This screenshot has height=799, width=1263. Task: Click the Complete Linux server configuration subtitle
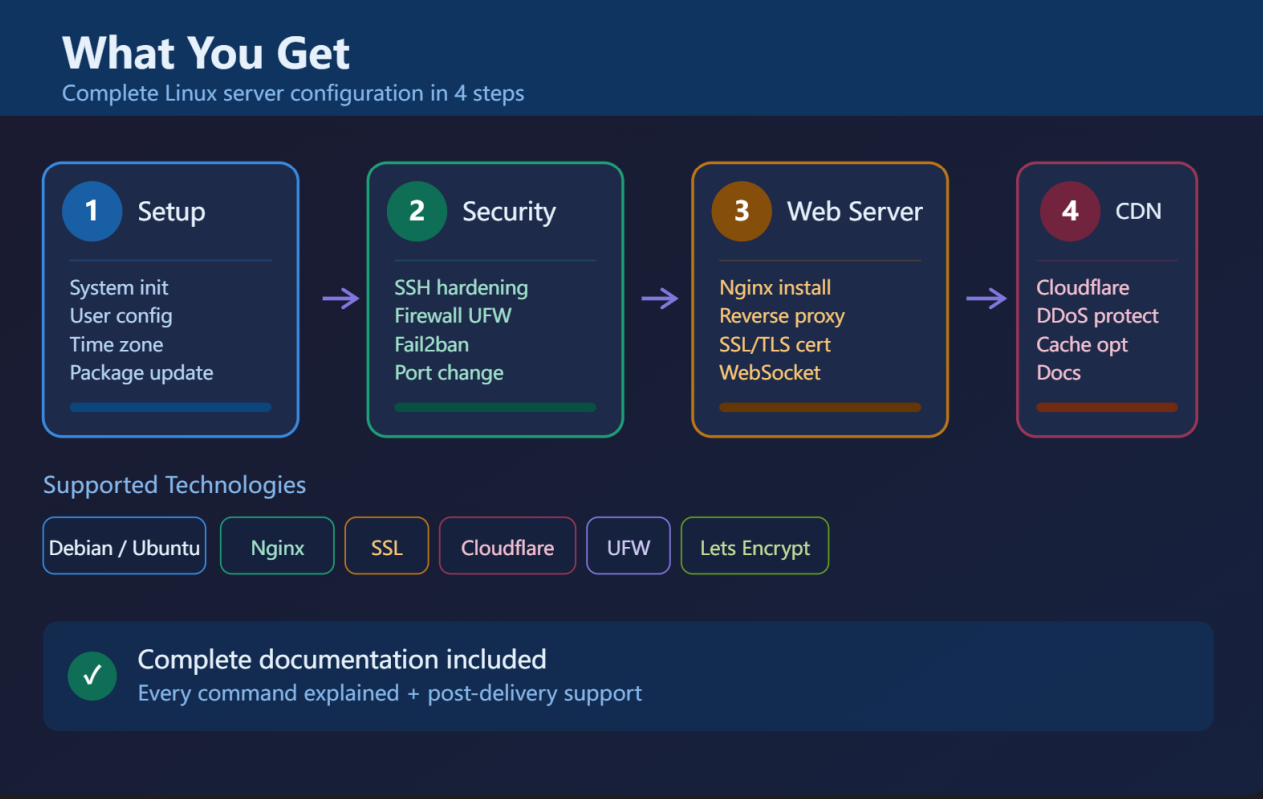tap(293, 93)
